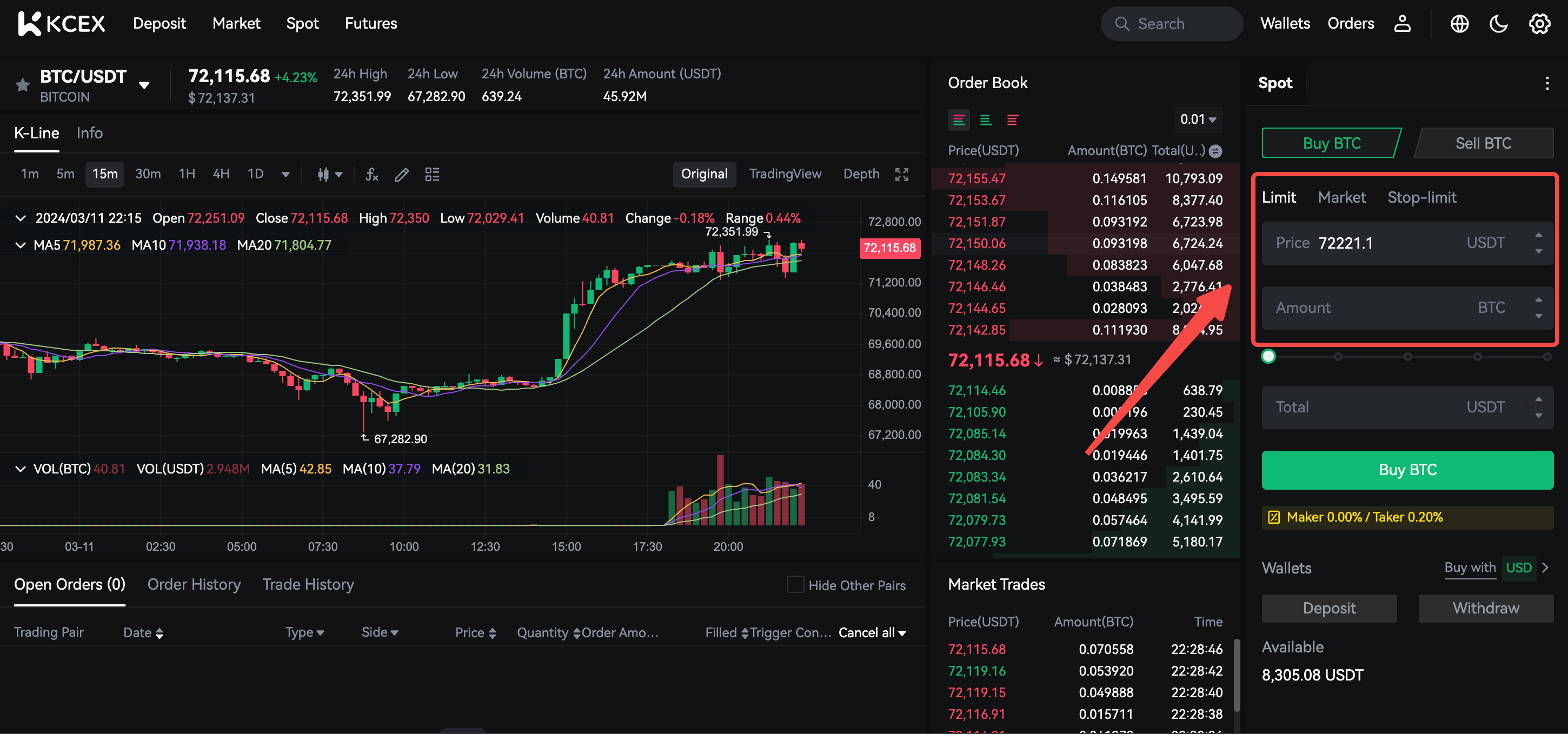The width and height of the screenshot is (1568, 734).
Task: Open Wallets in the top bar
Action: point(1284,24)
